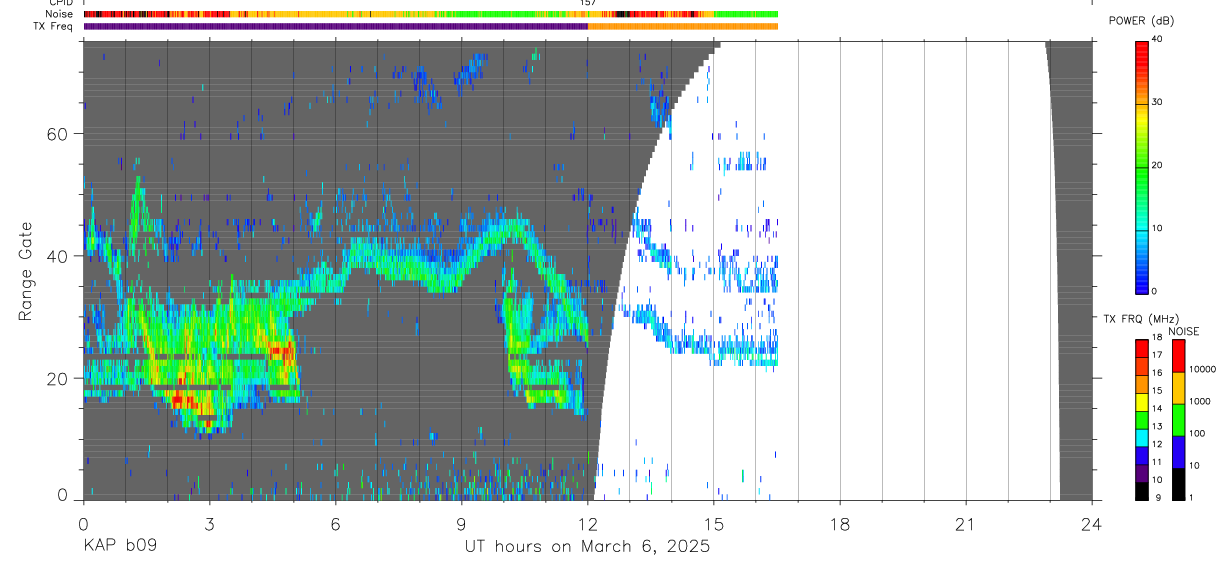Click the '14' tick on TX FRQ legend
Viewport: 1228px width, 567px height.
pos(1157,409)
